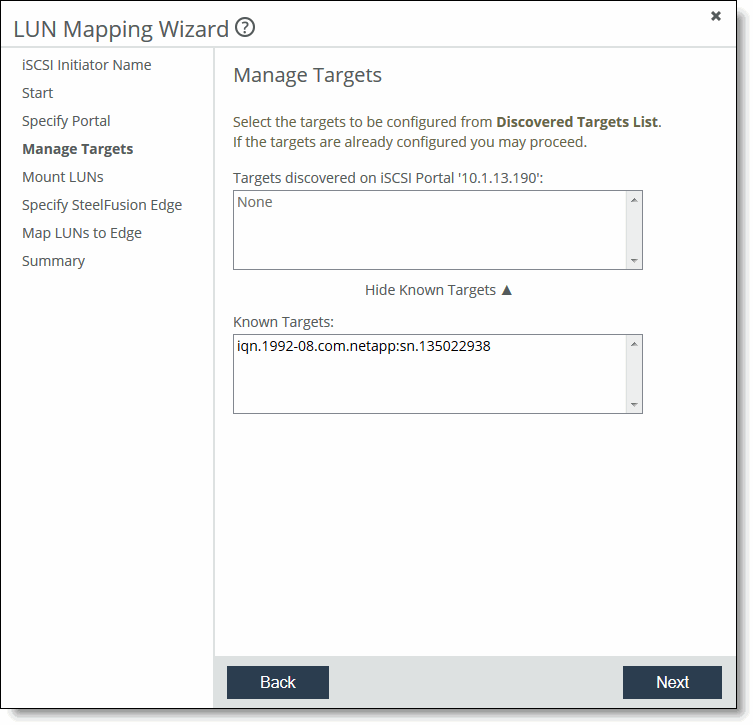This screenshot has width=753, height=725.
Task: Jump to Mount LUNs step
Action: point(62,177)
